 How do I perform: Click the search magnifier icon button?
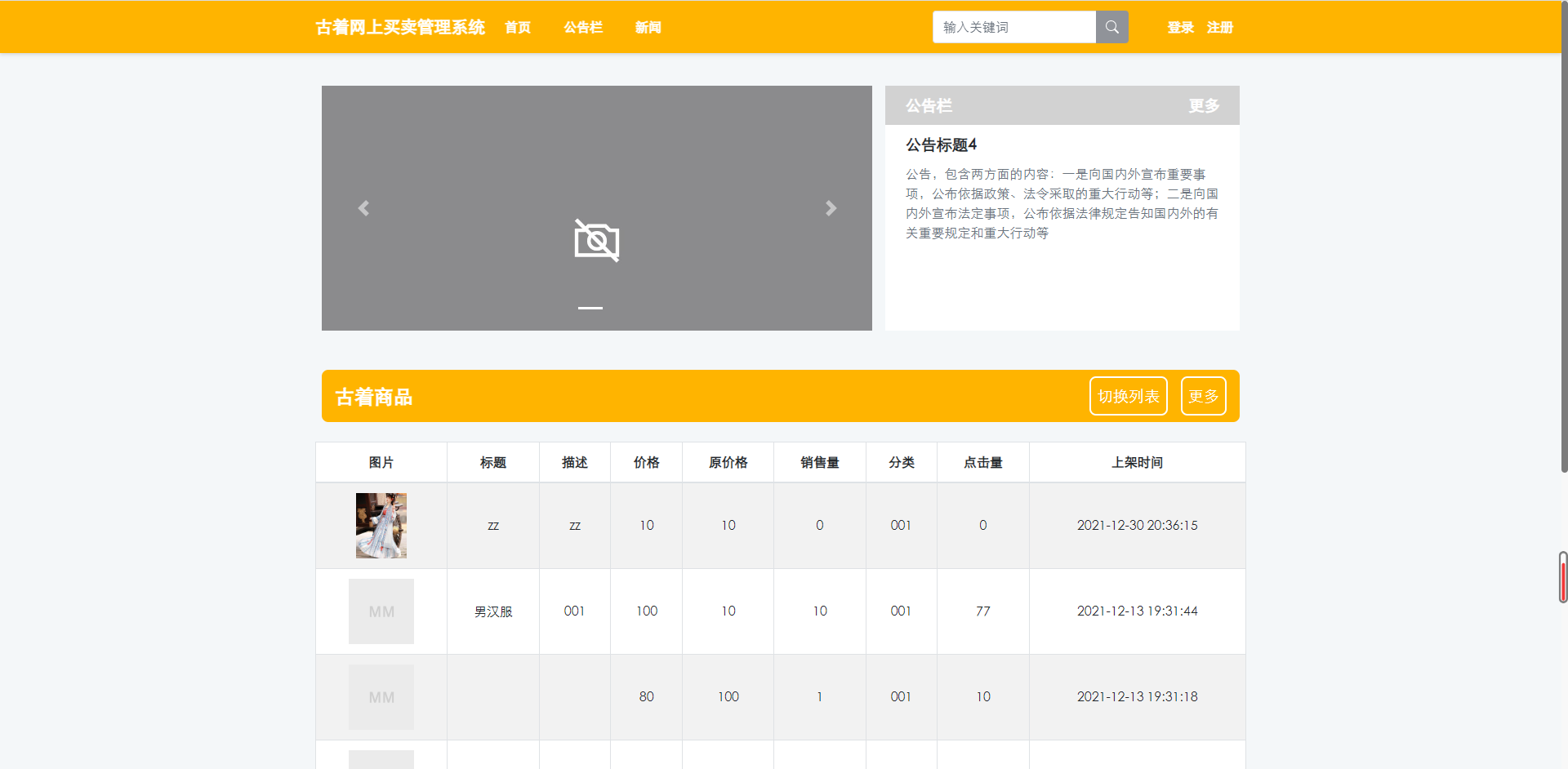tap(1111, 27)
